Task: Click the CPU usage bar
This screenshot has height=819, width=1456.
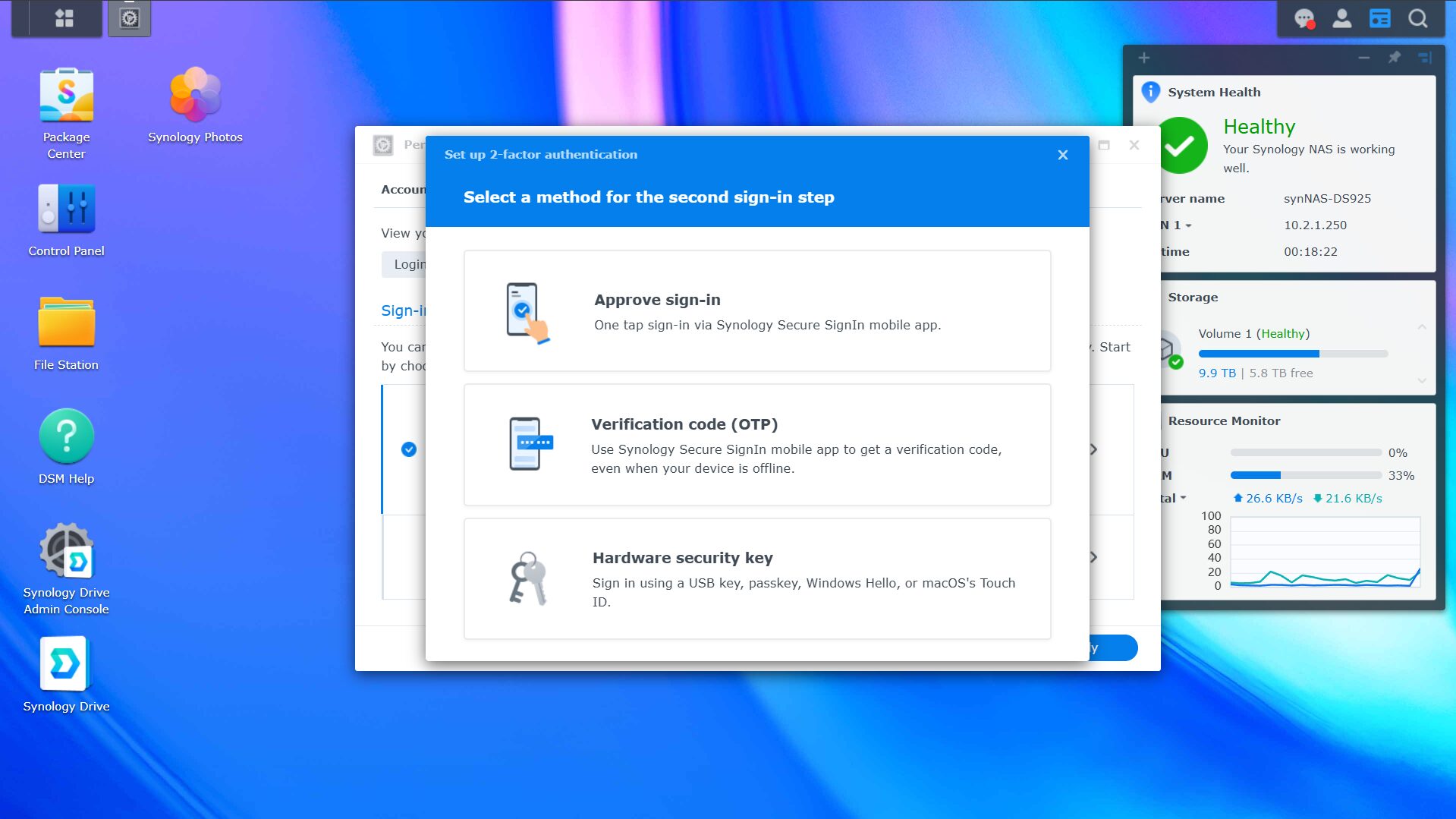Action: click(1306, 452)
